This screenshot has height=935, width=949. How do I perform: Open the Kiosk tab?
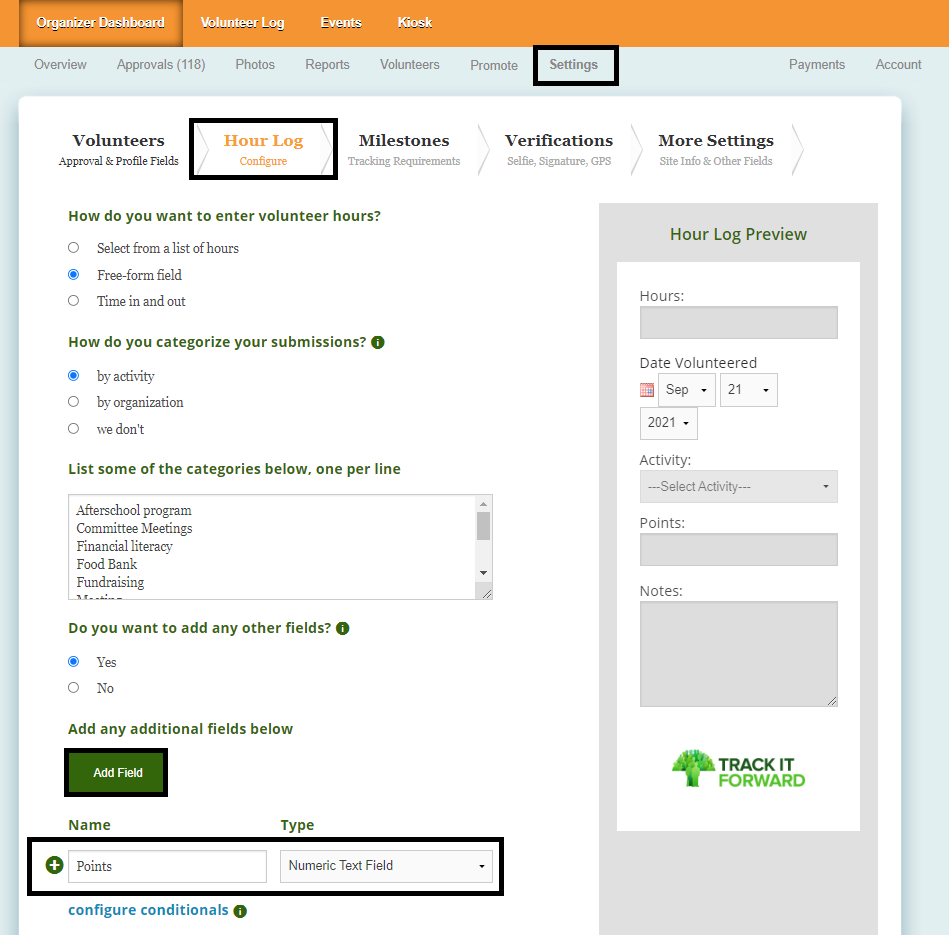[415, 23]
